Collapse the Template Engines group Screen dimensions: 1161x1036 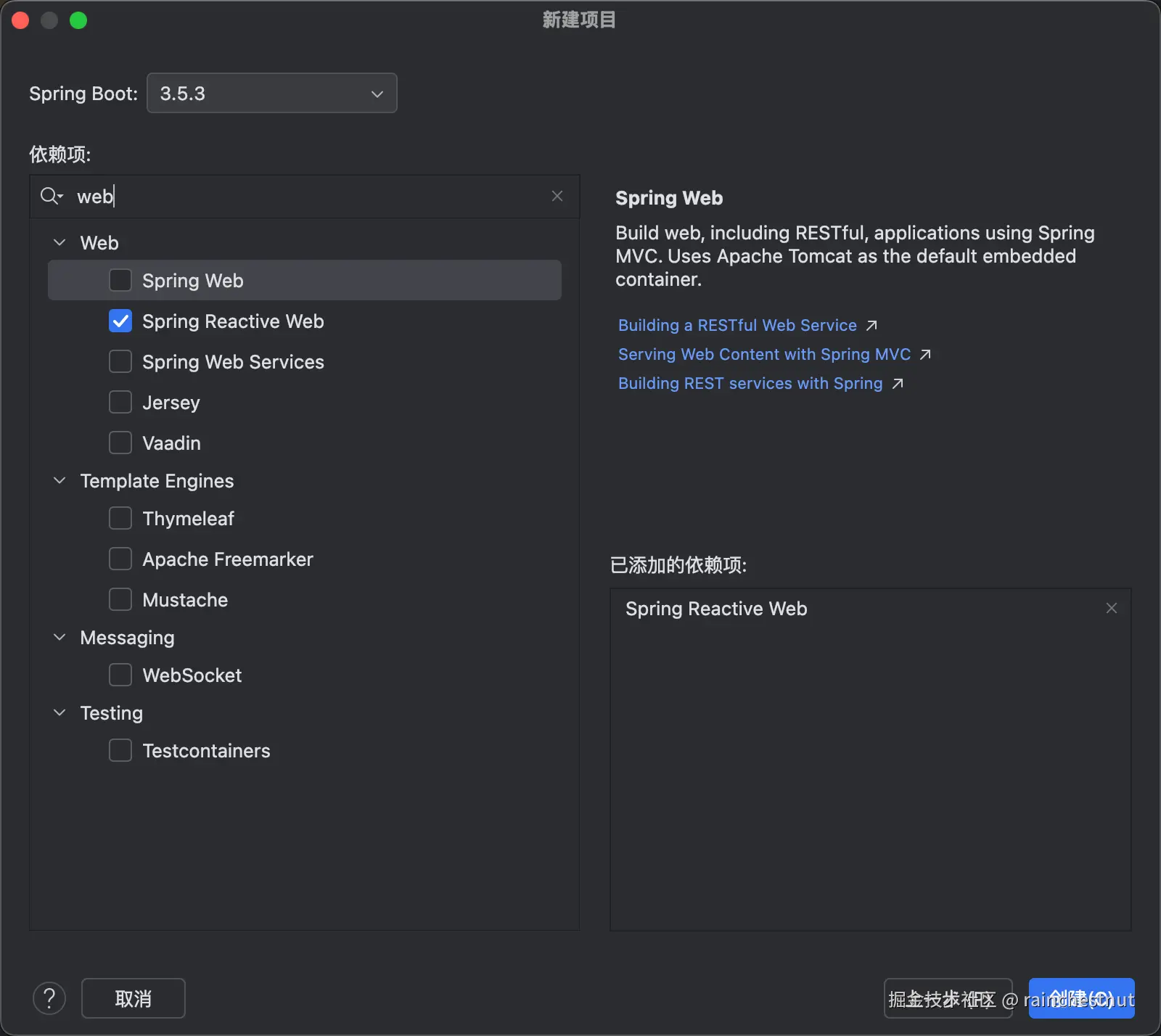pos(60,480)
